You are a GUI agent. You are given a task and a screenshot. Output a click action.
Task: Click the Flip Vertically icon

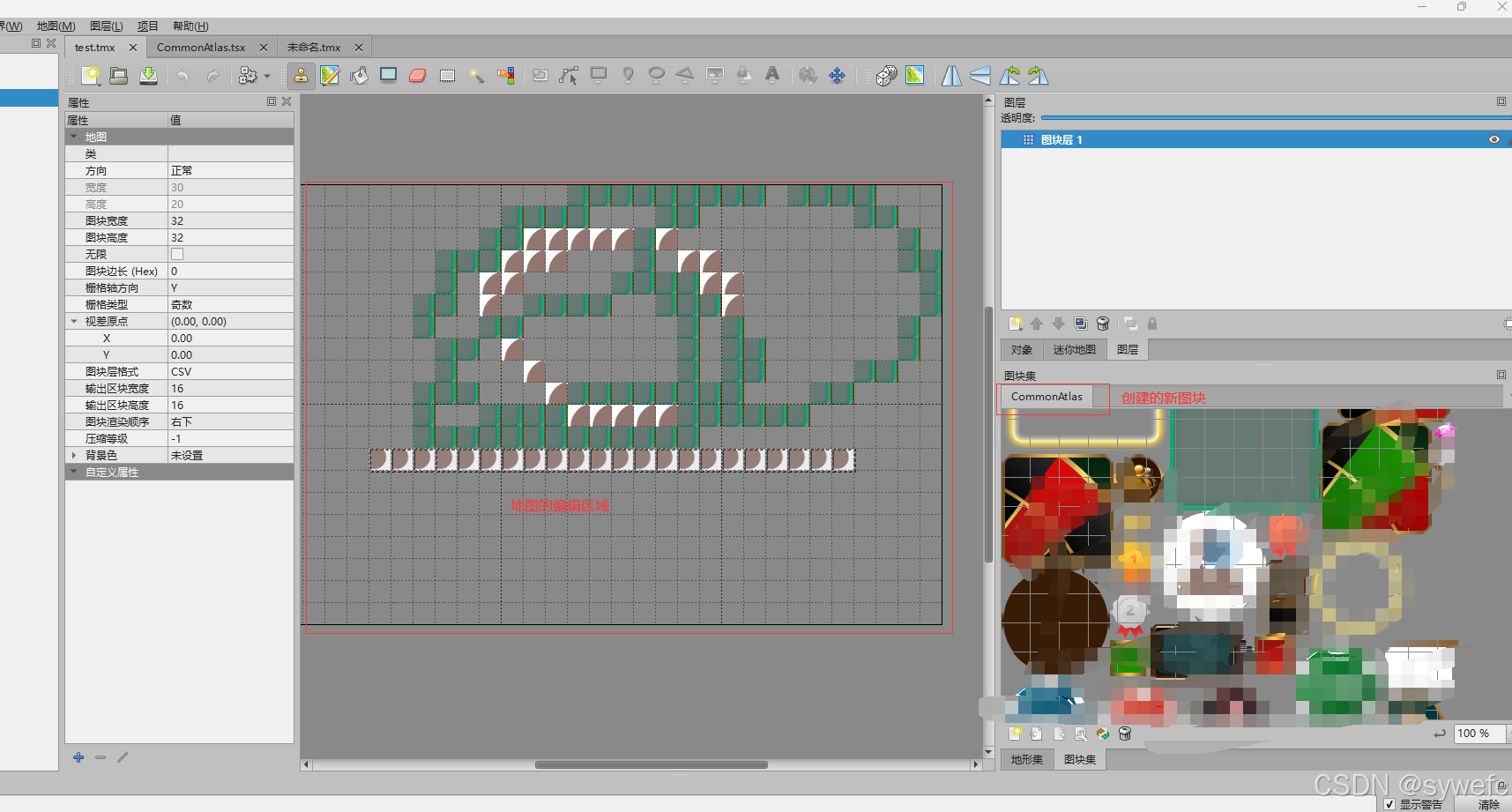pyautogui.click(x=980, y=76)
